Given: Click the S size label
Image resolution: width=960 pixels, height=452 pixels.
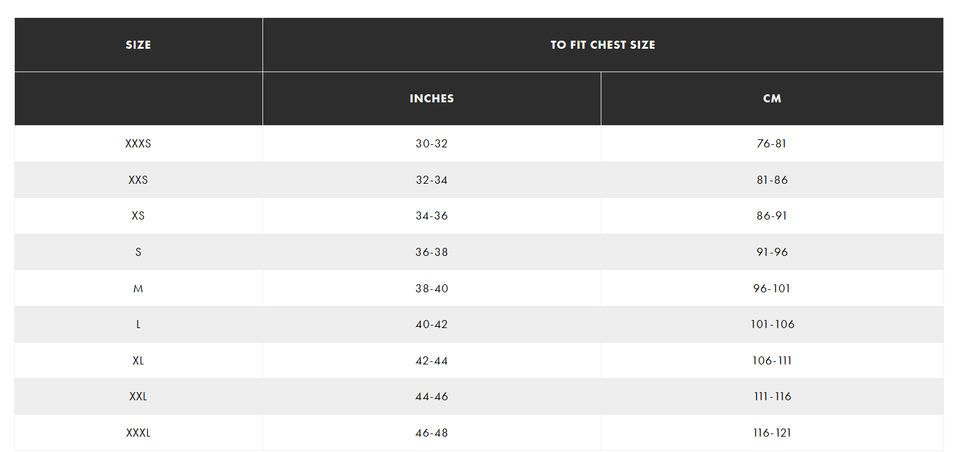Looking at the screenshot, I should [138, 252].
